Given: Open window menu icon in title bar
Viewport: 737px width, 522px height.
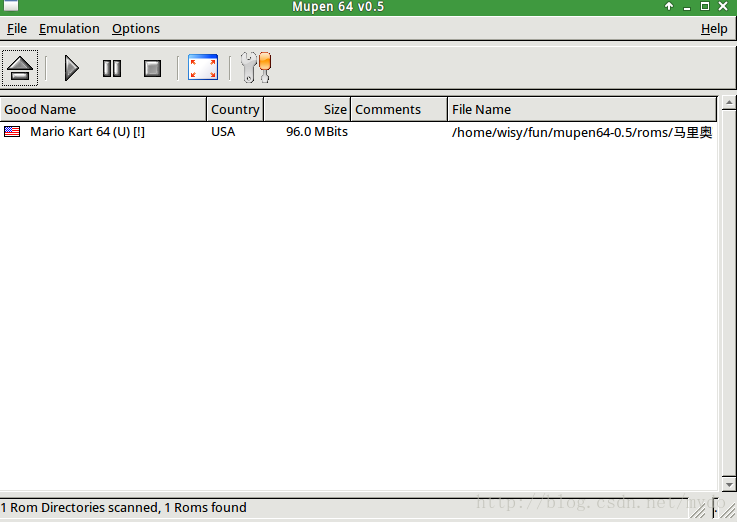Looking at the screenshot, I should click(11, 6).
